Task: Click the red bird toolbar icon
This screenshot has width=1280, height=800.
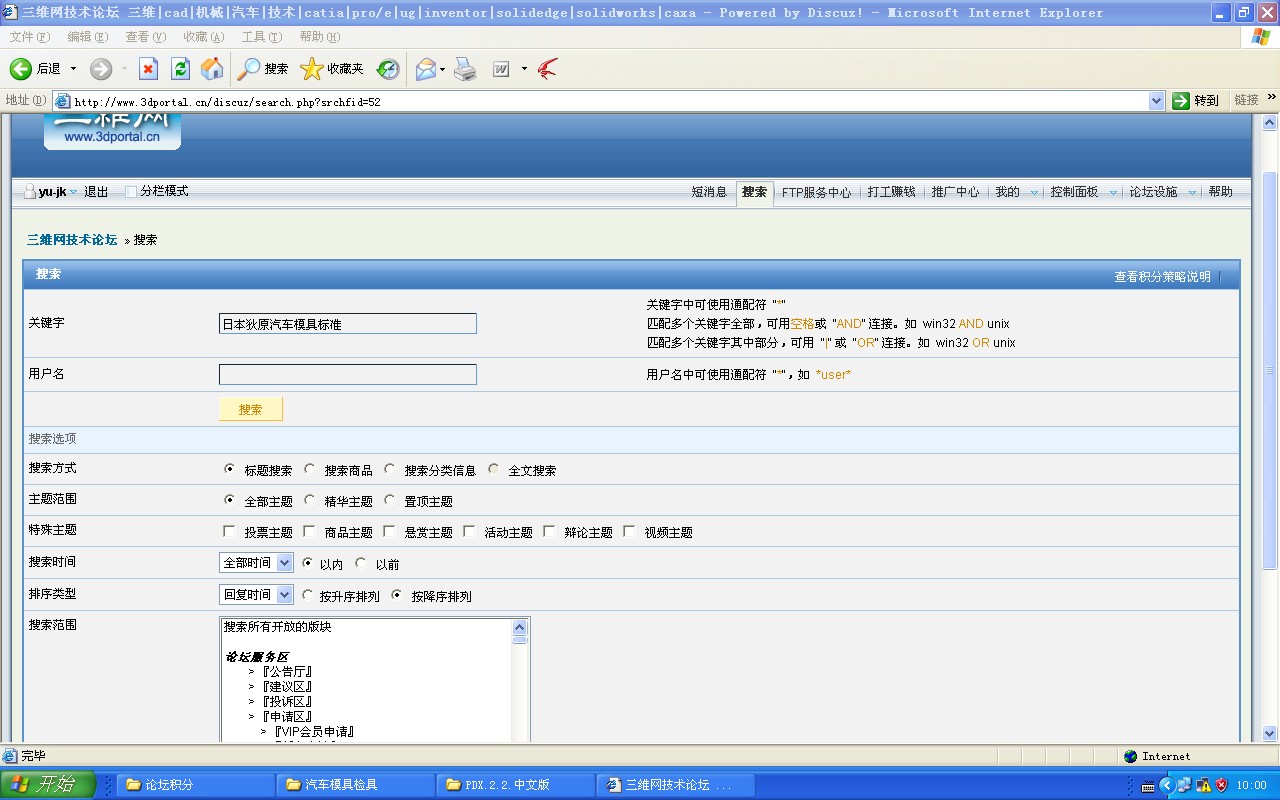Action: tap(547, 69)
